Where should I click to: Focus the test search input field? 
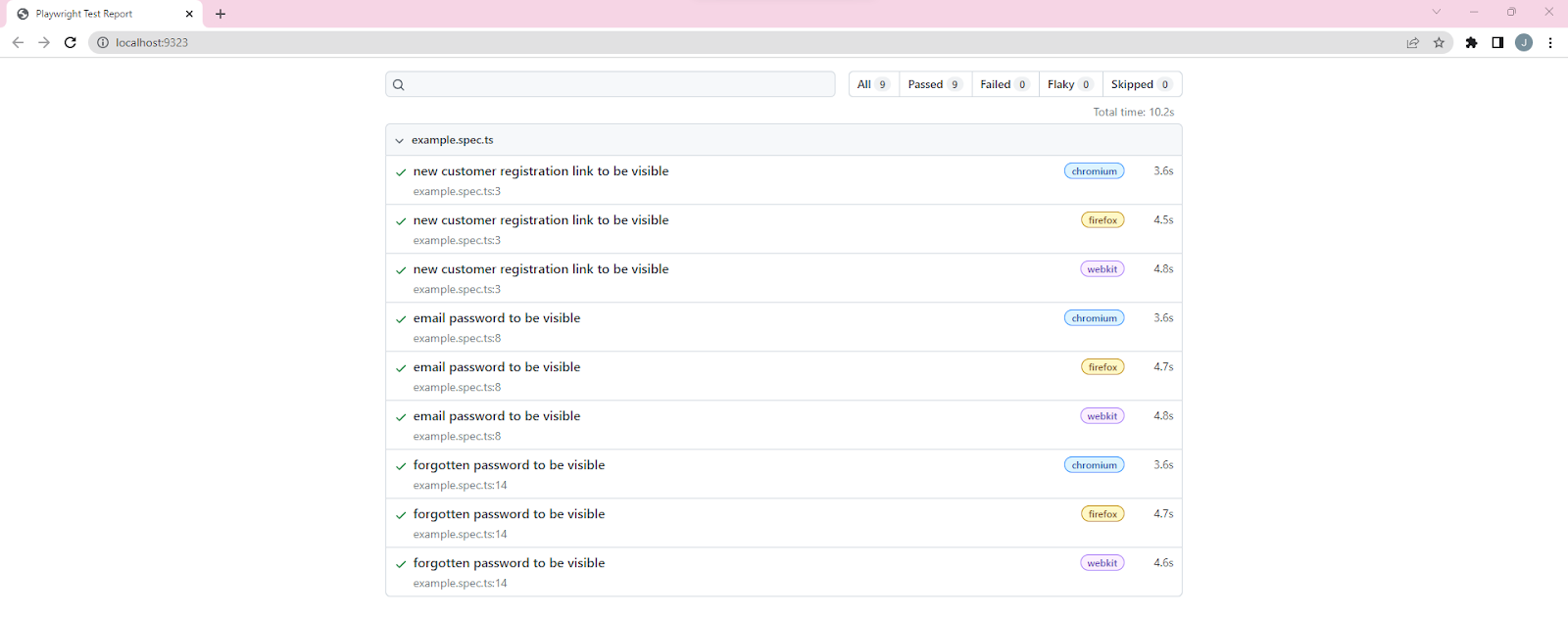(x=611, y=84)
